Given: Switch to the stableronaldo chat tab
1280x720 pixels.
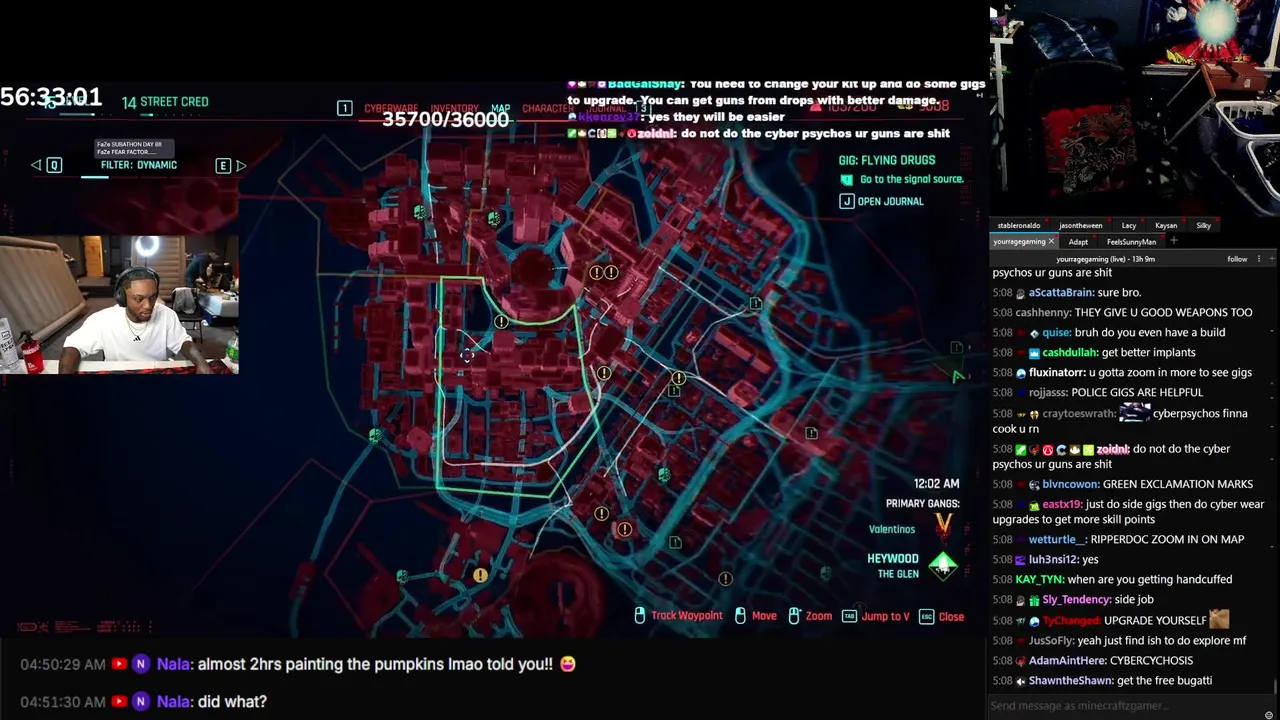Looking at the screenshot, I should 1019,225.
